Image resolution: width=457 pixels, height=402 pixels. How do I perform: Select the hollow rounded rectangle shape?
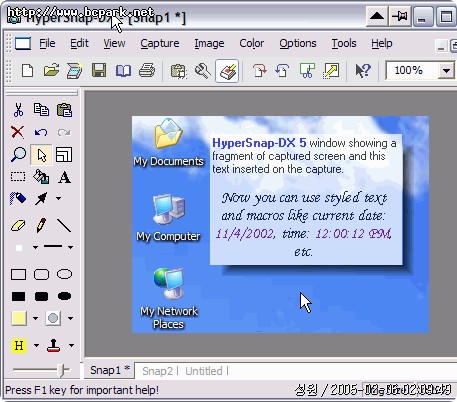pos(42,274)
